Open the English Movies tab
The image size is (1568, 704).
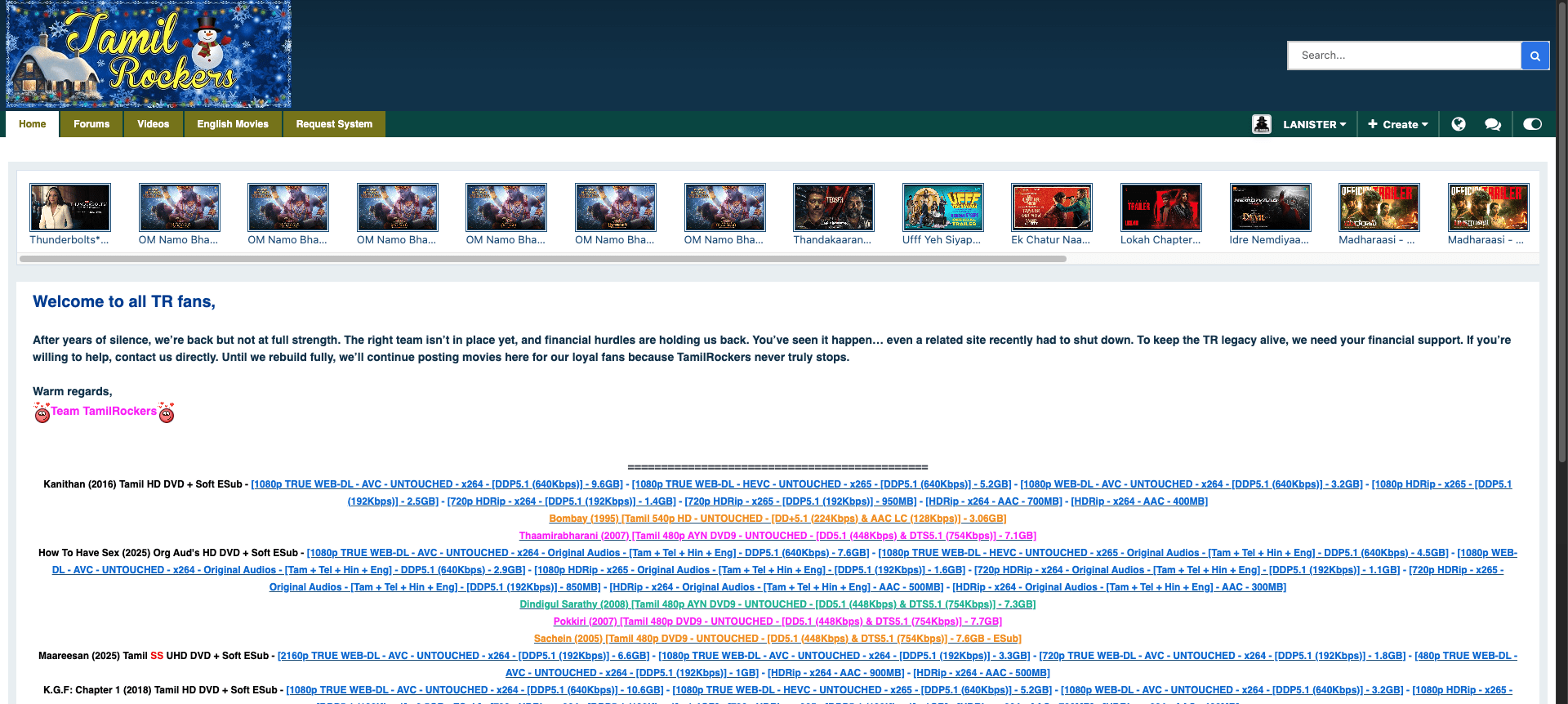click(x=233, y=124)
